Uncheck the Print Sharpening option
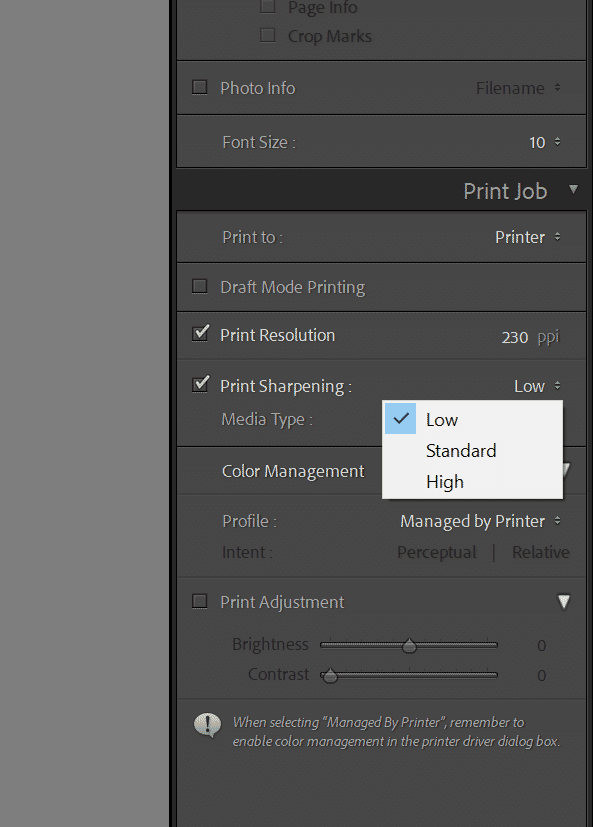The height and width of the screenshot is (827, 593). tap(199, 385)
